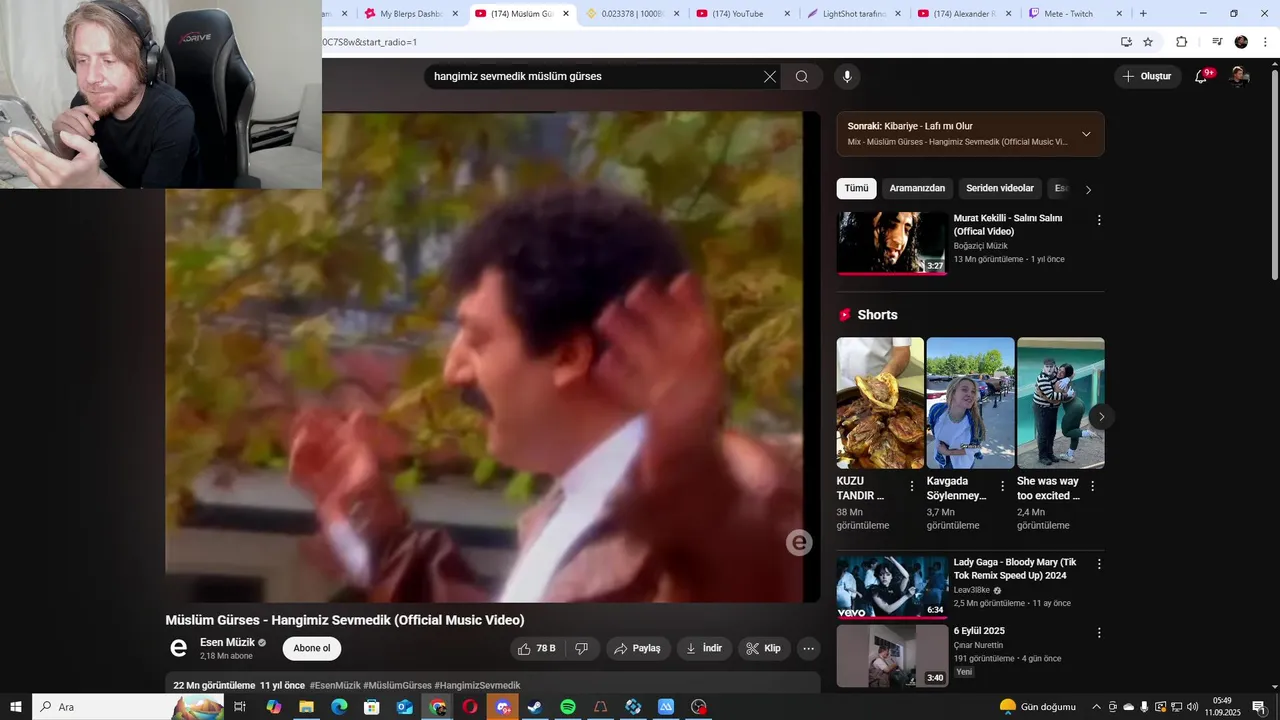Open Opera browser from the taskbar
The height and width of the screenshot is (720, 1280).
470,707
